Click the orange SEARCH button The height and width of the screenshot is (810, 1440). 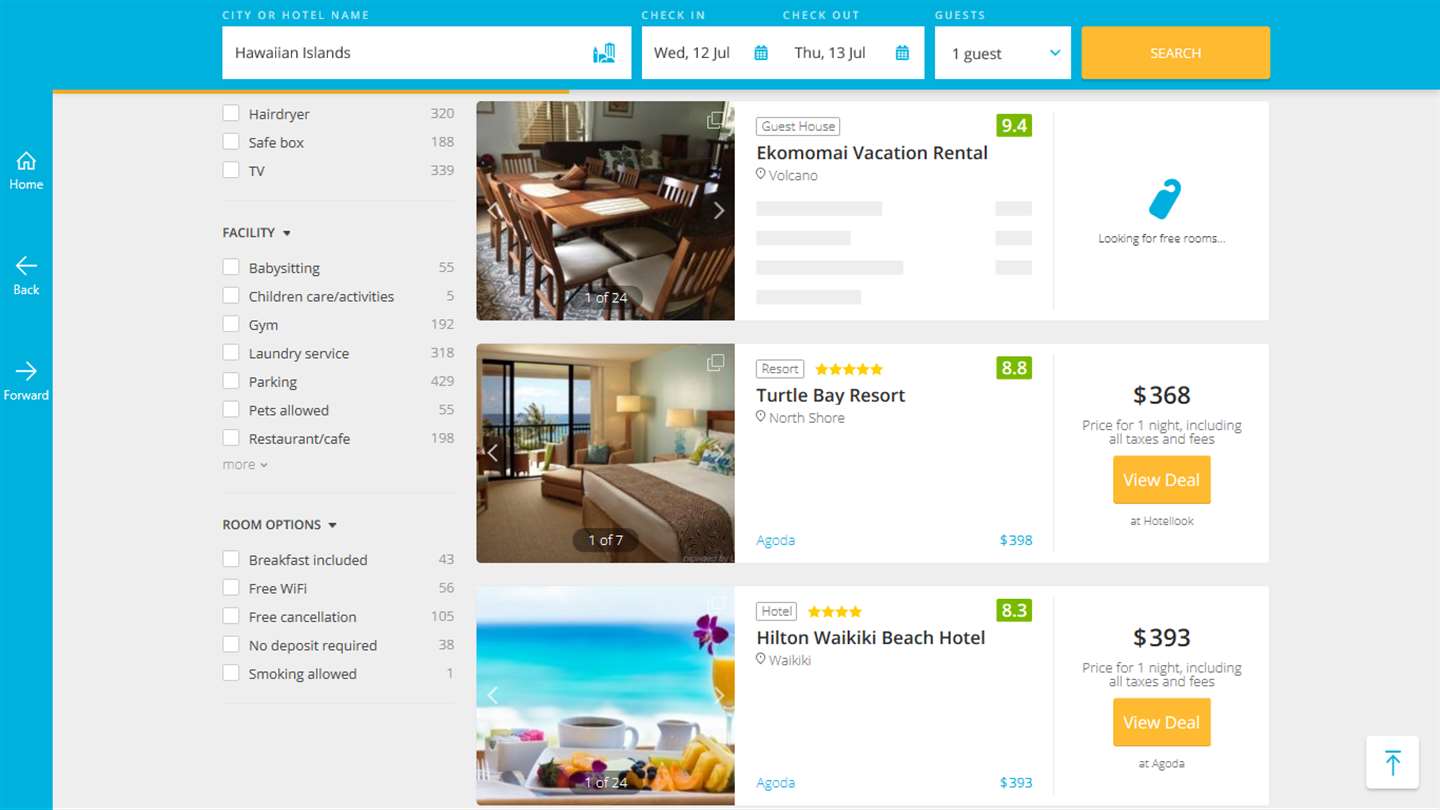[x=1176, y=53]
